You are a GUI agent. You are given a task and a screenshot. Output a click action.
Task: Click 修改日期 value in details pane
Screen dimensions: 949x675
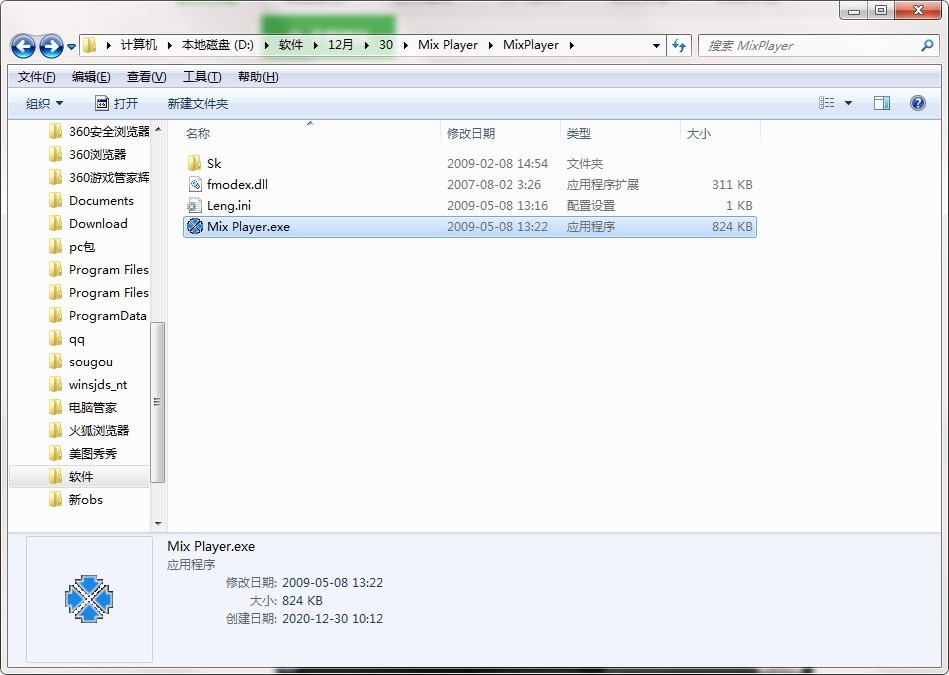point(332,582)
